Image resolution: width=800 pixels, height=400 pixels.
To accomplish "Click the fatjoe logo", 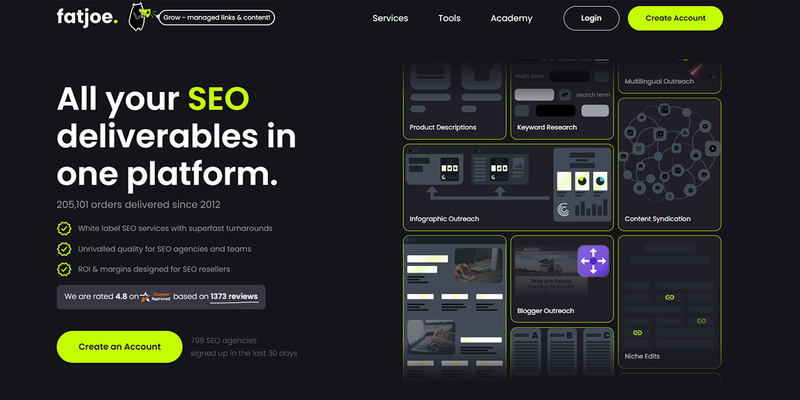I will point(87,17).
